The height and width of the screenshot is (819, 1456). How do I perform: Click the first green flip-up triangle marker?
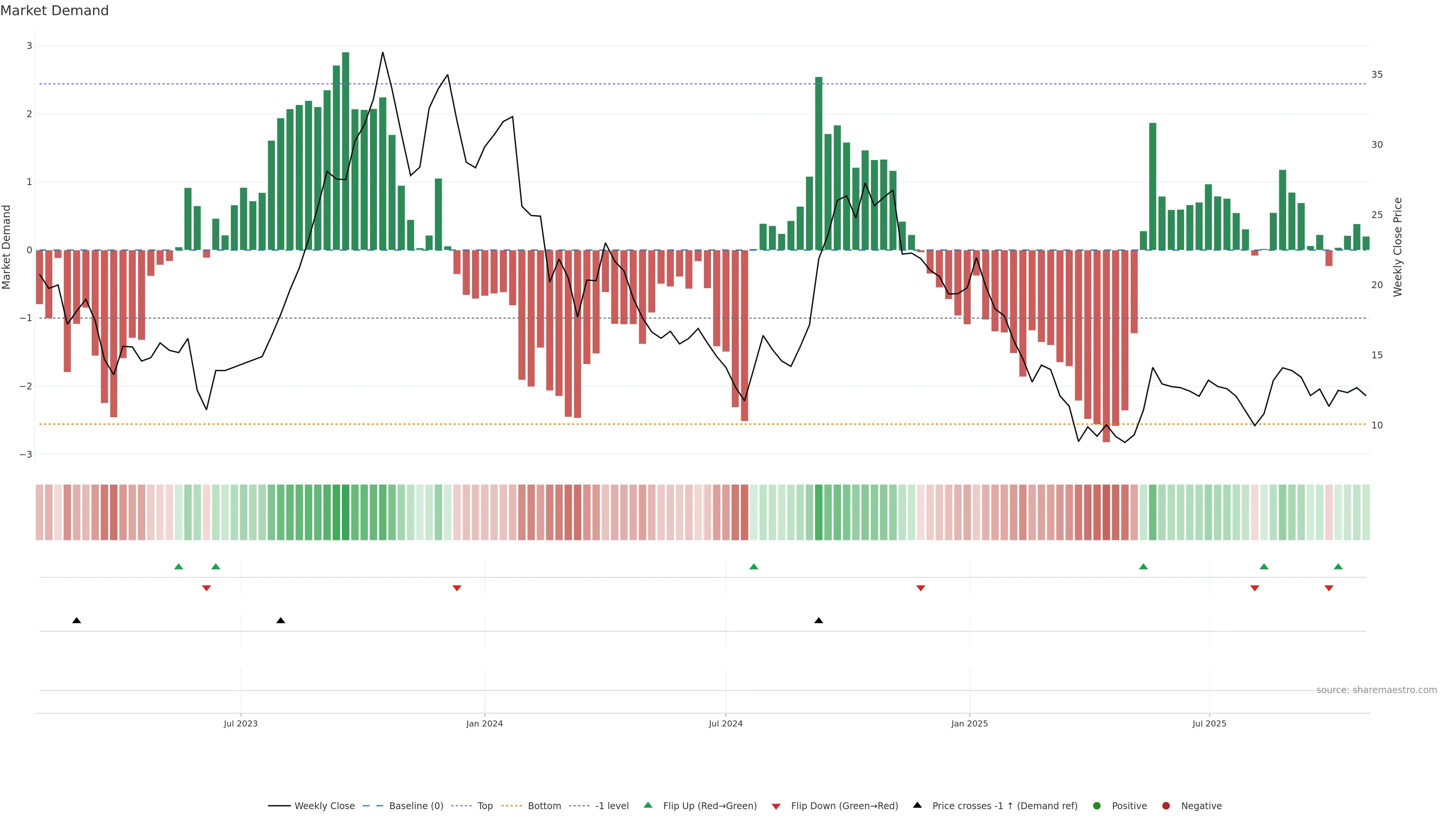pos(179,566)
